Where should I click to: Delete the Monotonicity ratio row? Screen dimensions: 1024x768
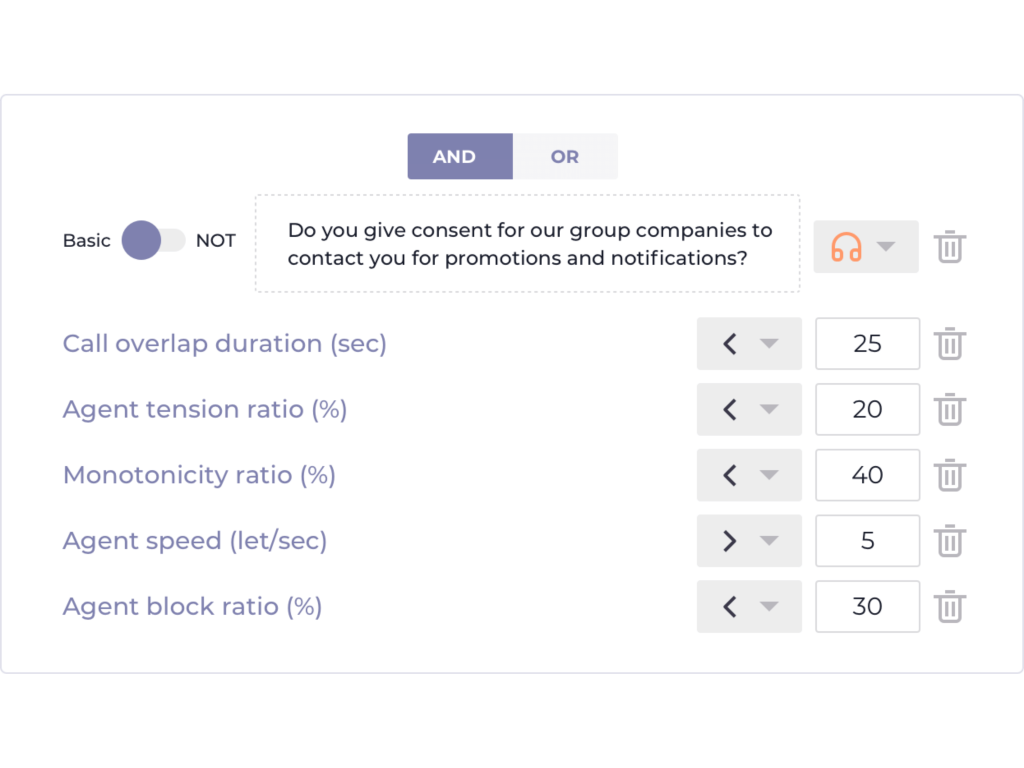(949, 475)
